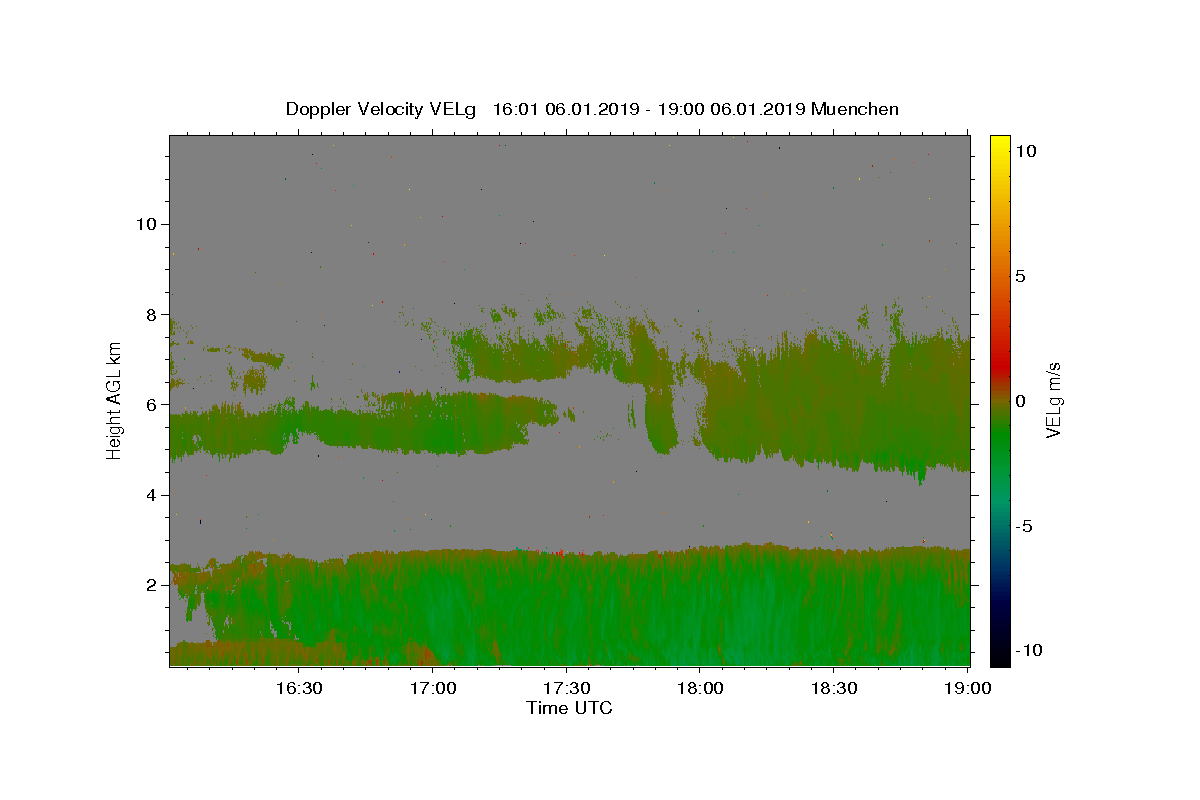Click the colorbar value 10
Image resolution: width=1200 pixels, height=800 pixels.
[x=1024, y=151]
